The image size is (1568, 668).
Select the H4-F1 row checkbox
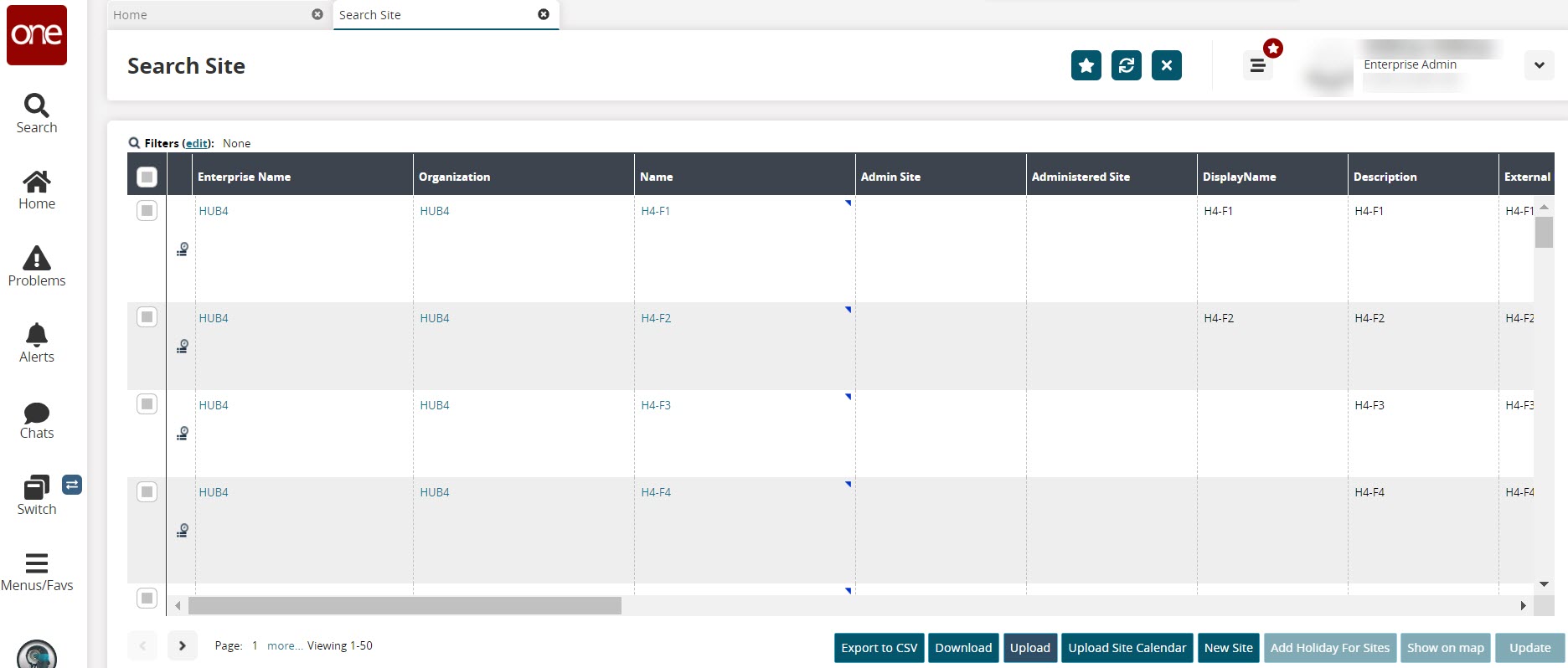point(147,210)
